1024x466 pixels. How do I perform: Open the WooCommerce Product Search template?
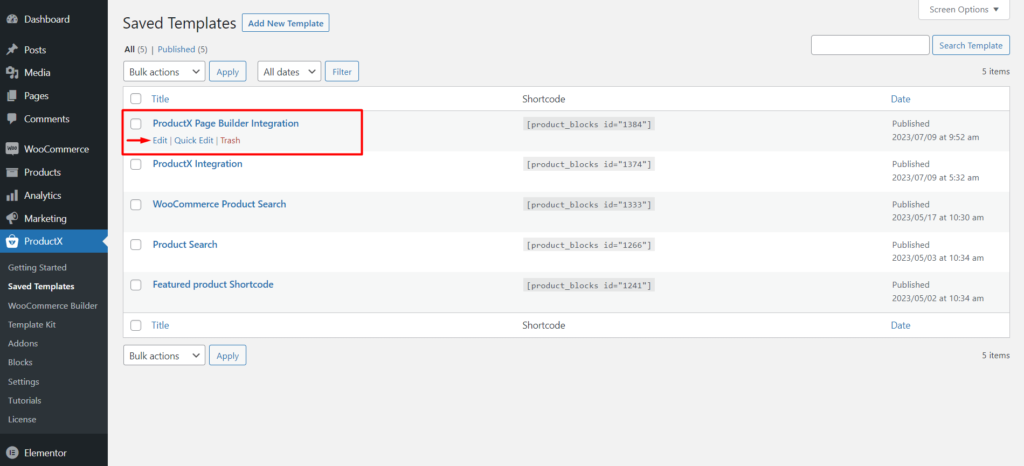point(219,204)
